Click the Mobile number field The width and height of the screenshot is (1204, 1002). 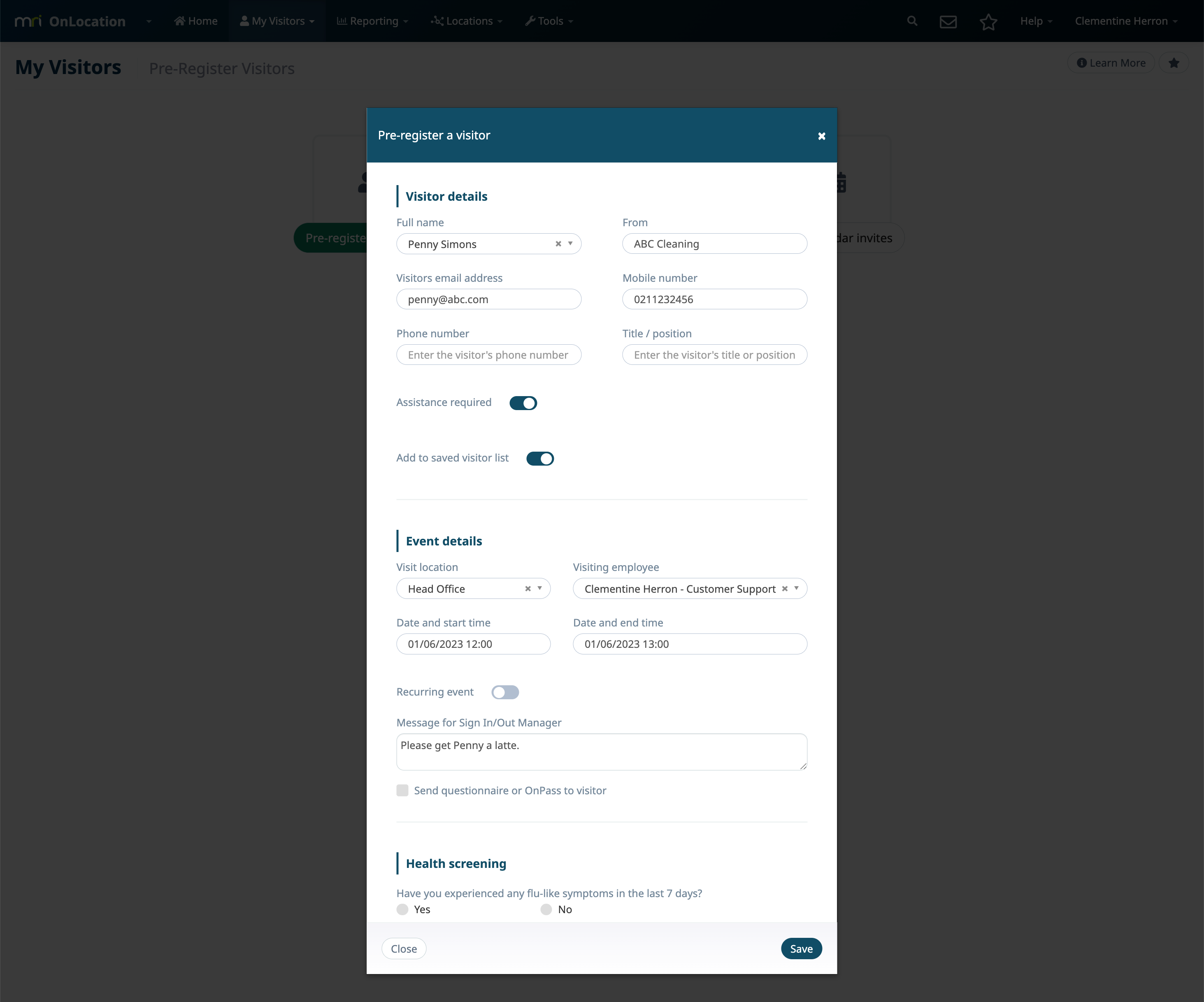coord(715,299)
